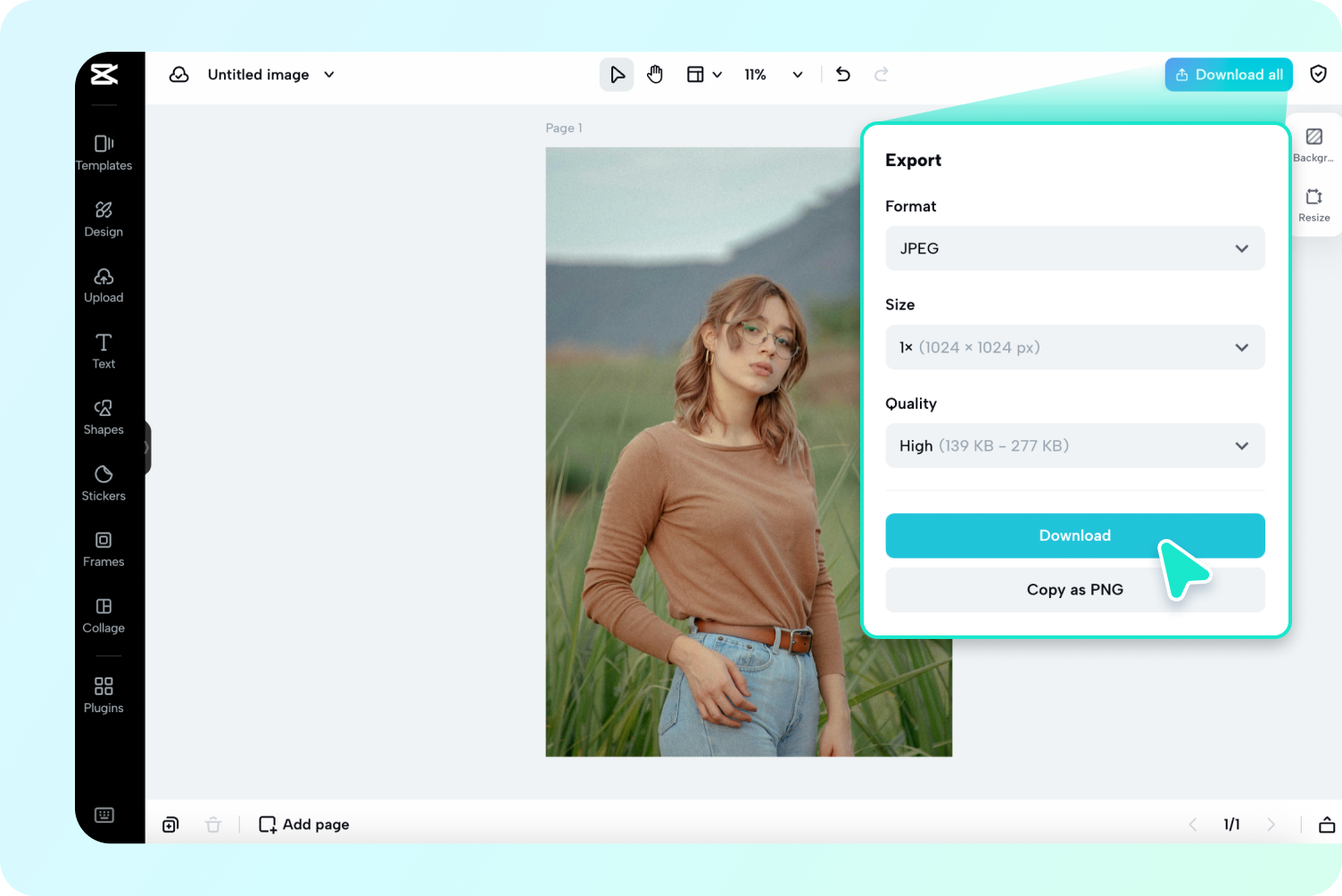The height and width of the screenshot is (896, 1342).
Task: Open the Stickers panel
Action: tap(104, 482)
